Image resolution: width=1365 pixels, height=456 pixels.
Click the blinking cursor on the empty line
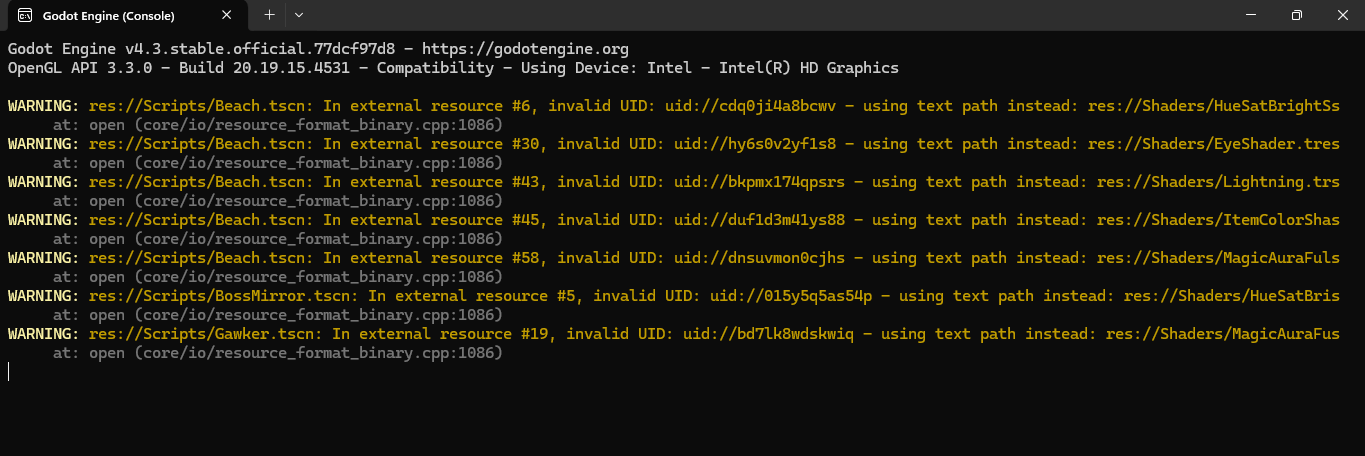(x=9, y=372)
